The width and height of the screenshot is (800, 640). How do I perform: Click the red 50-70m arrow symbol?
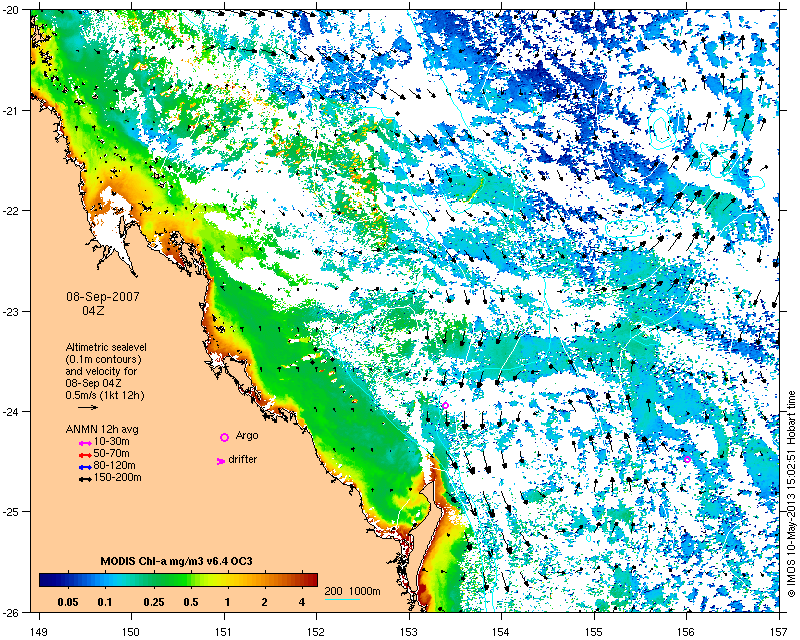coord(85,455)
